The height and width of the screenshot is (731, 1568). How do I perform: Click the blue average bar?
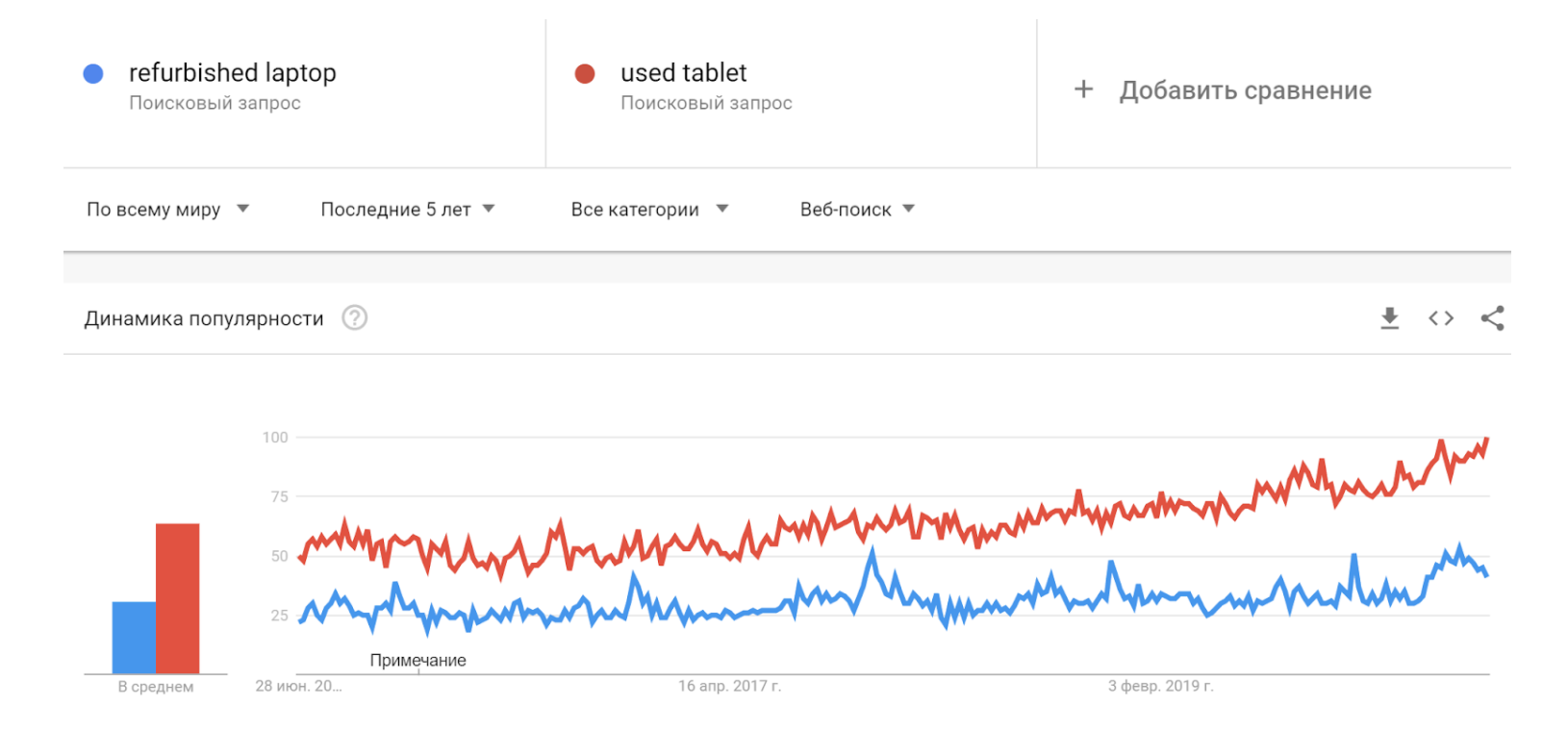coord(134,638)
